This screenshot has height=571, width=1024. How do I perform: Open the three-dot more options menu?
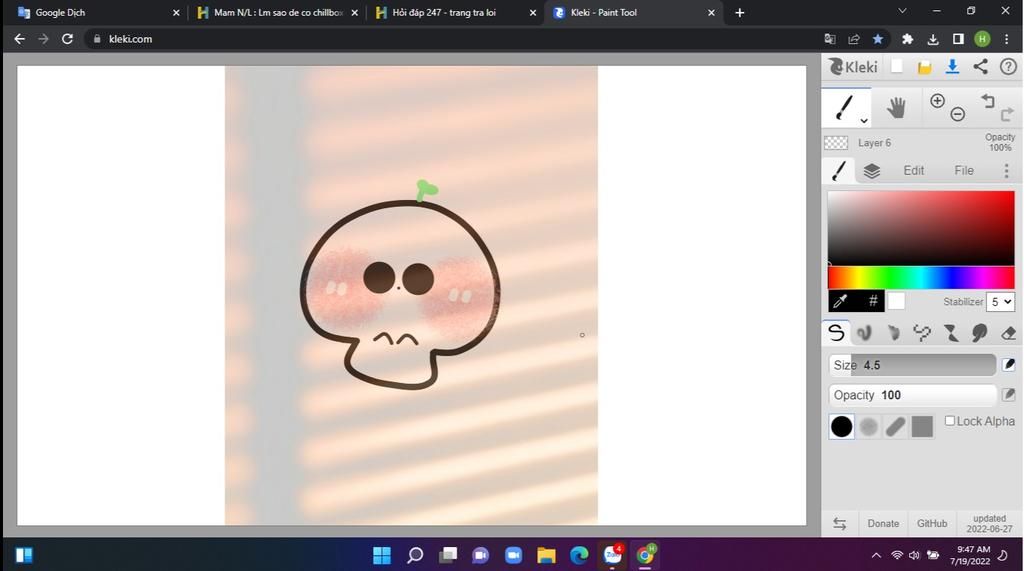click(x=1006, y=171)
